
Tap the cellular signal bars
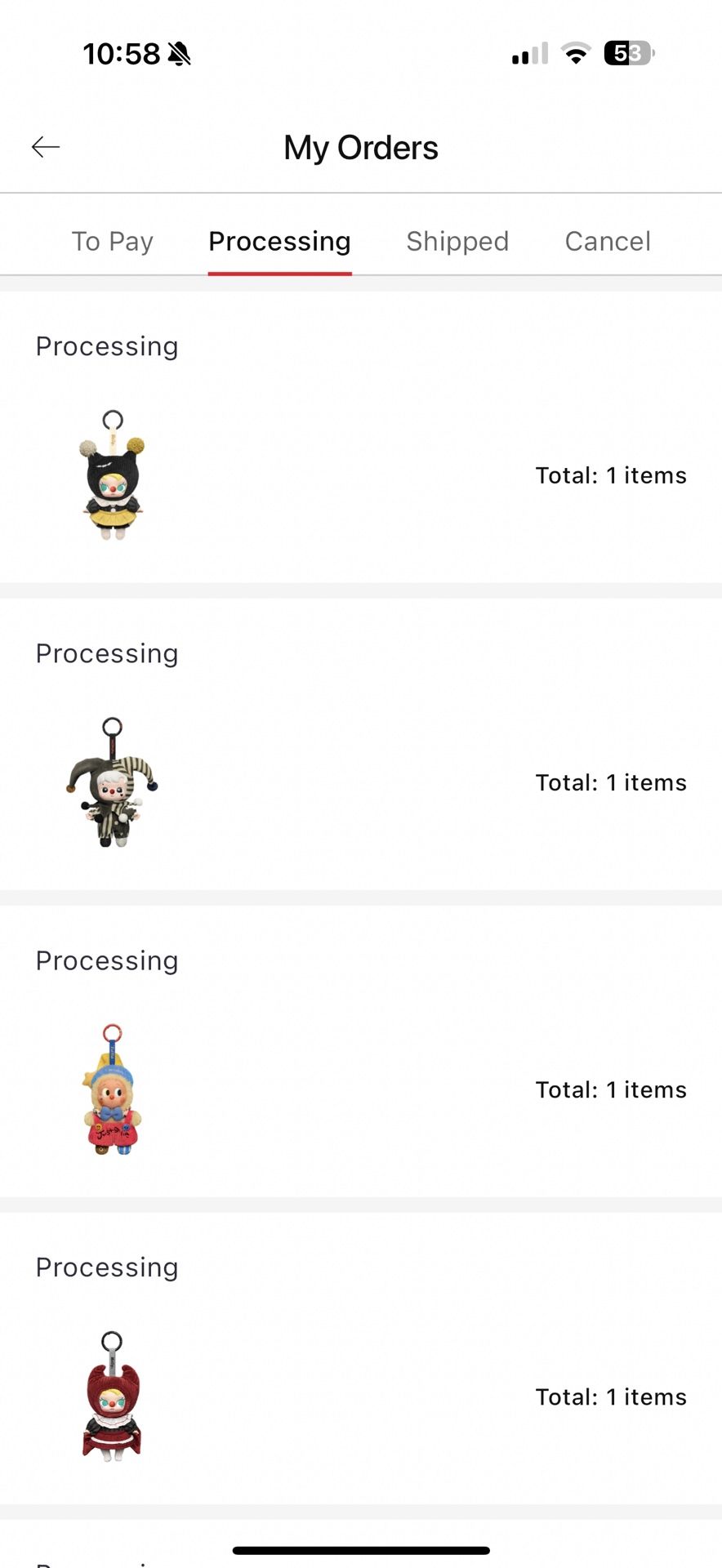529,55
